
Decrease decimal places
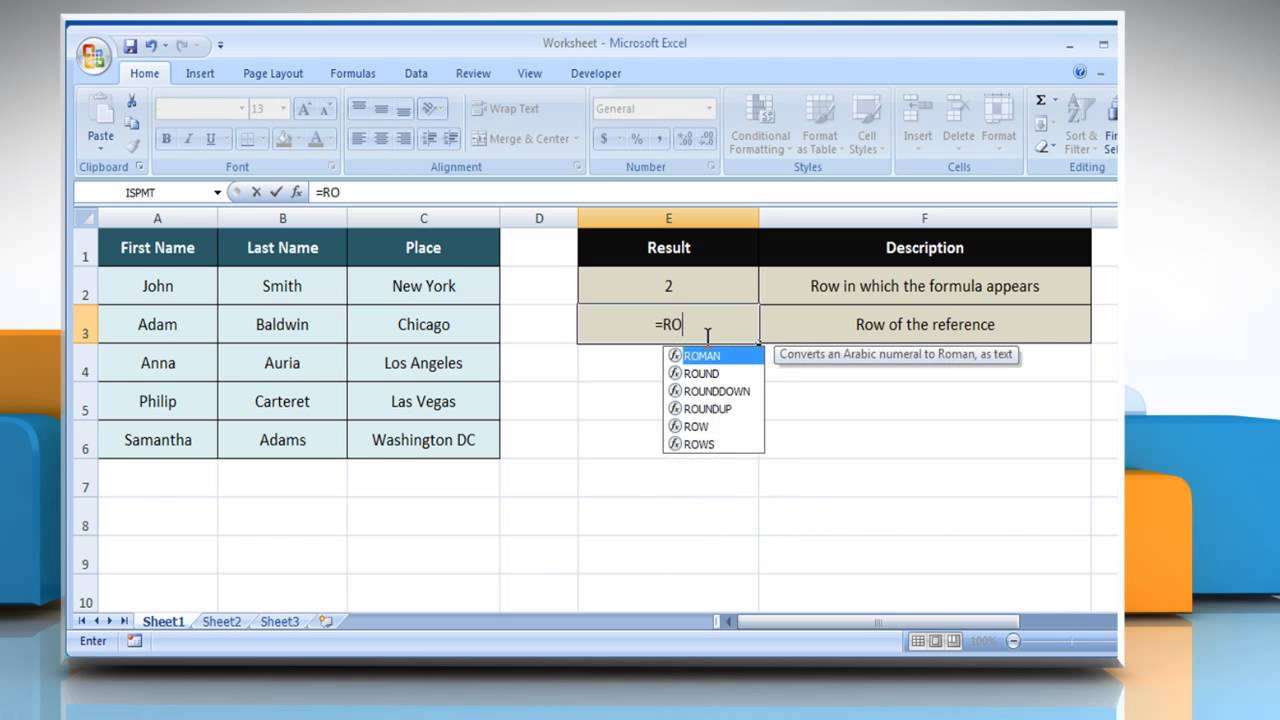(x=705, y=139)
